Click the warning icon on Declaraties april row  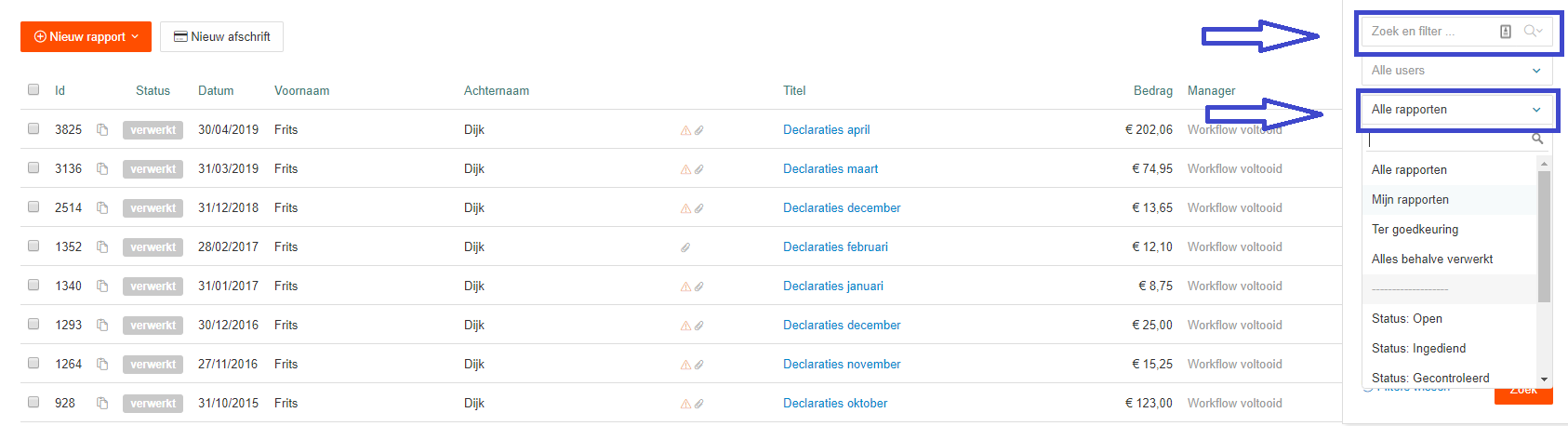coord(685,131)
